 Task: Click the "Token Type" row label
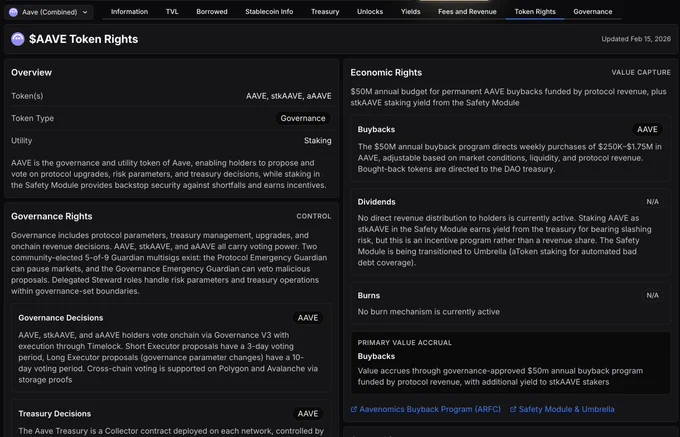click(33, 118)
